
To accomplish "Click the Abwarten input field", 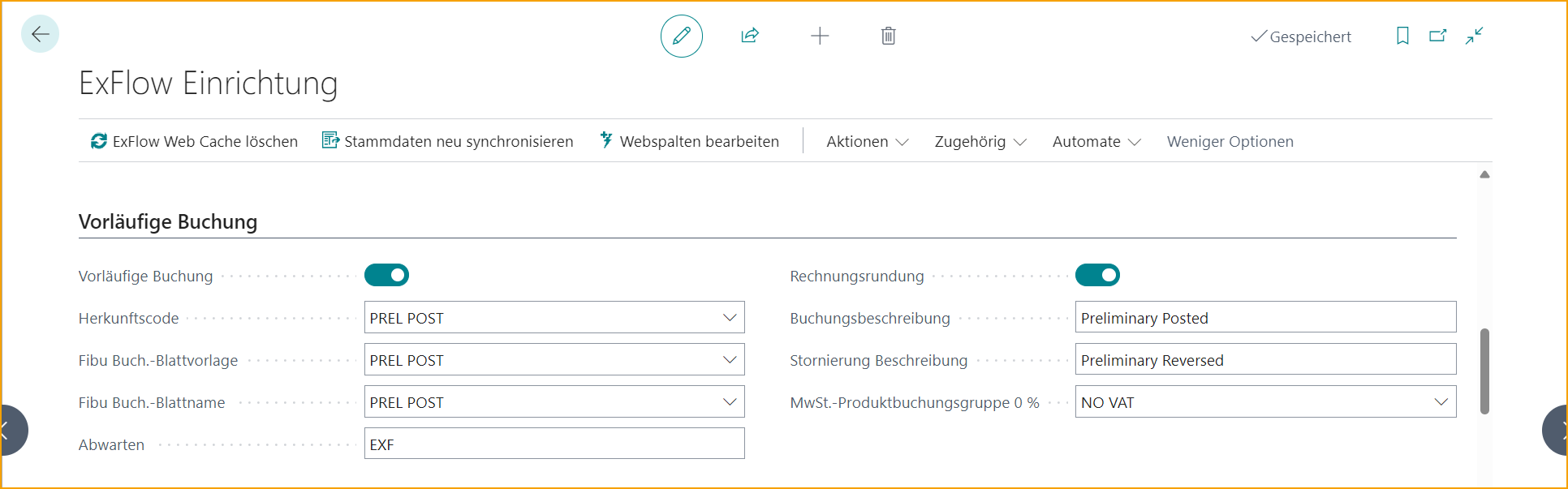I will point(554,444).
